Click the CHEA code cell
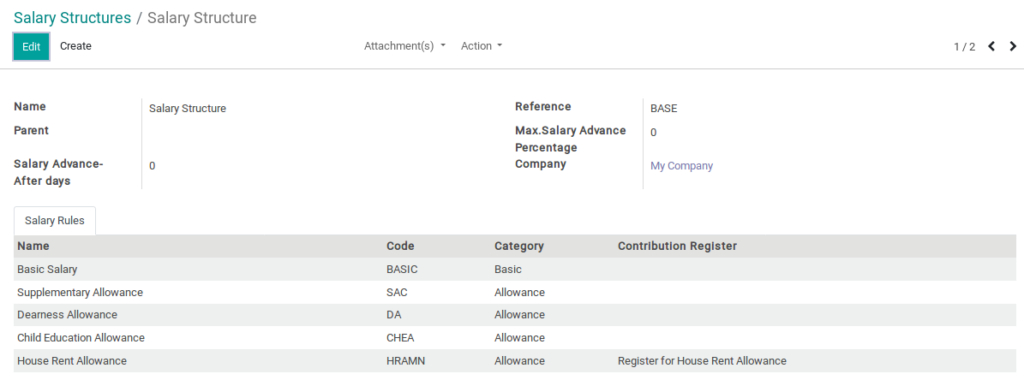Screen dimensions: 1024x374 tap(400, 337)
